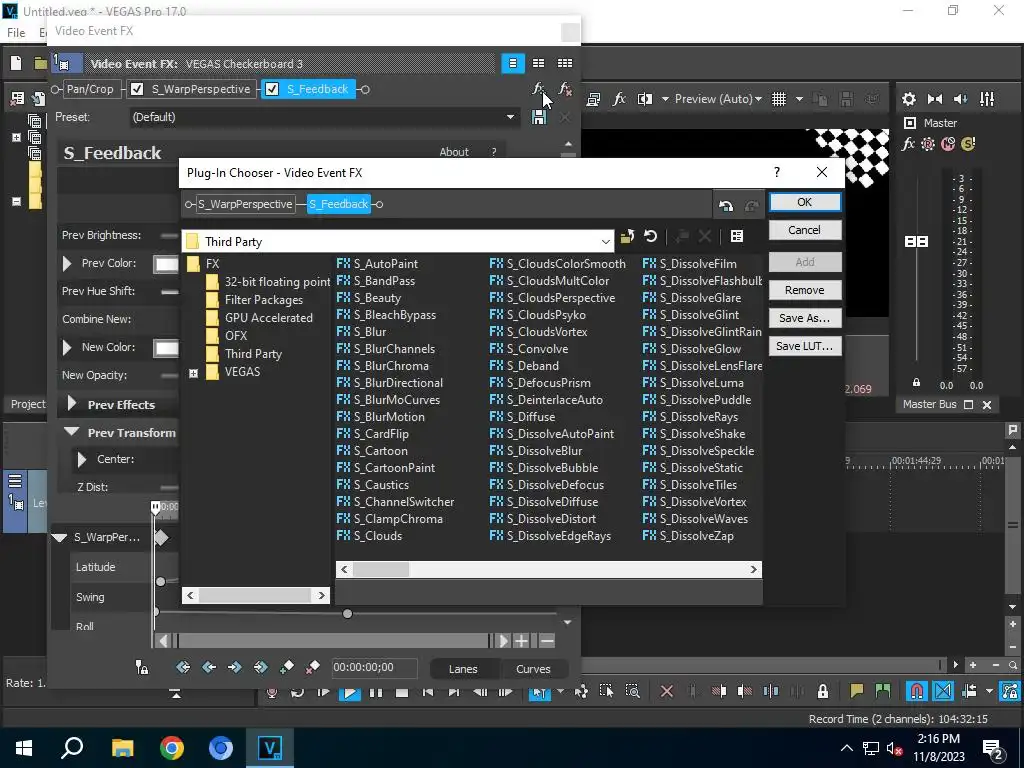The height and width of the screenshot is (768, 1024).
Task: Switch to the Curves tab
Action: tap(534, 669)
